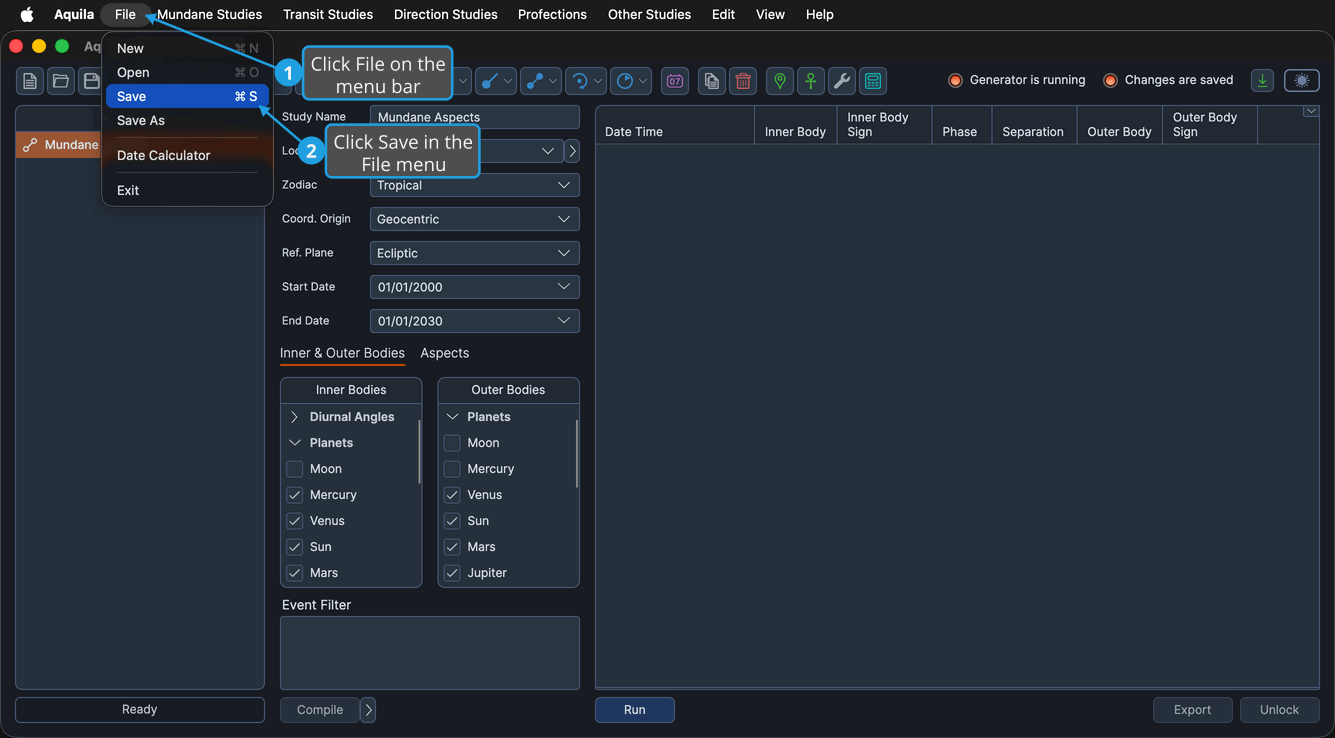Click the new document toolbar icon
The width and height of the screenshot is (1335, 738).
[30, 81]
